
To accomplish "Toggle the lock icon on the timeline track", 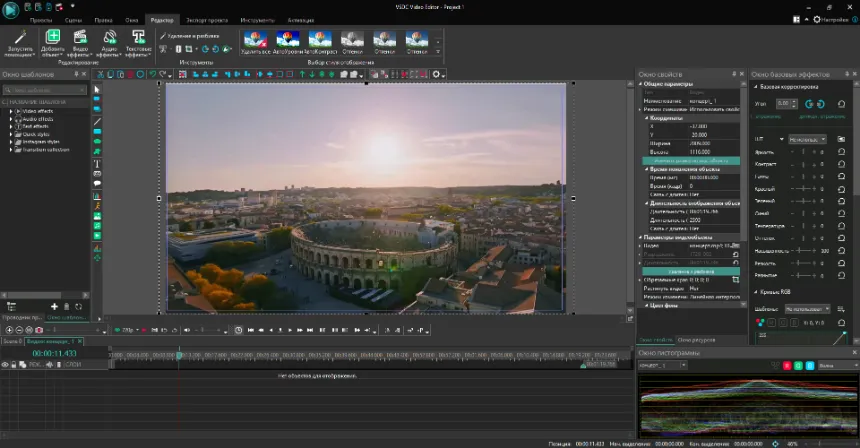I will (x=14, y=364).
